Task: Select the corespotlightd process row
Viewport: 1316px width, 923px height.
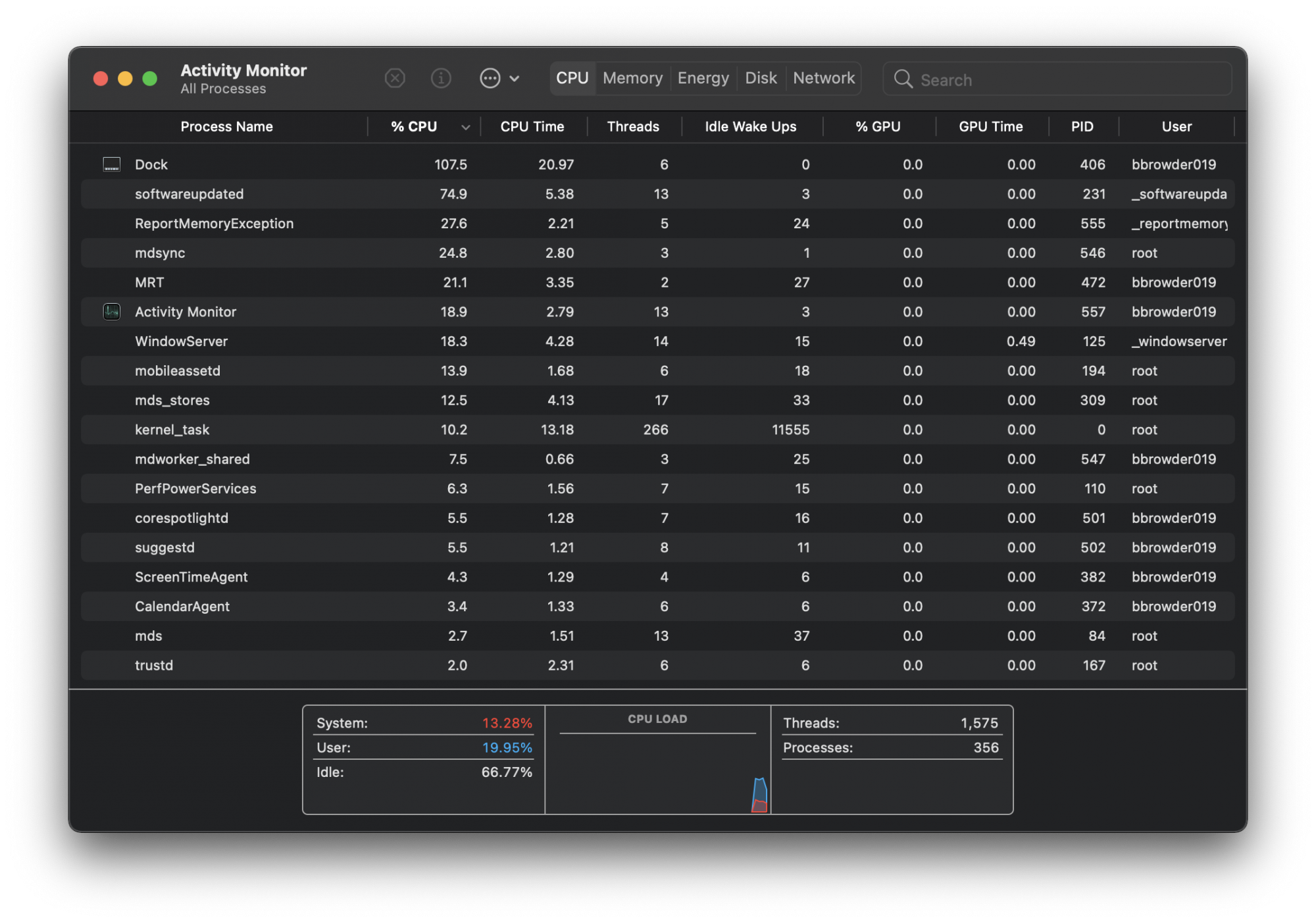Action: pos(658,518)
